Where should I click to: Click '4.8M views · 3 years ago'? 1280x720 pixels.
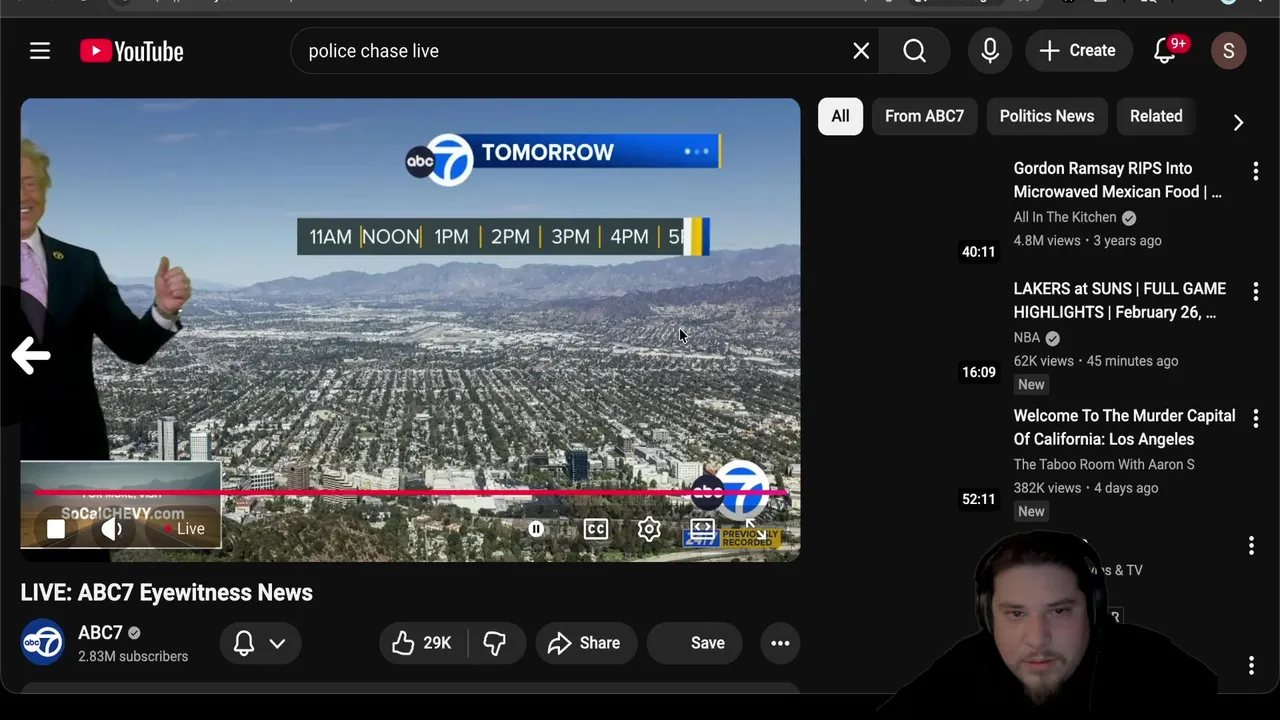[x=1088, y=240]
